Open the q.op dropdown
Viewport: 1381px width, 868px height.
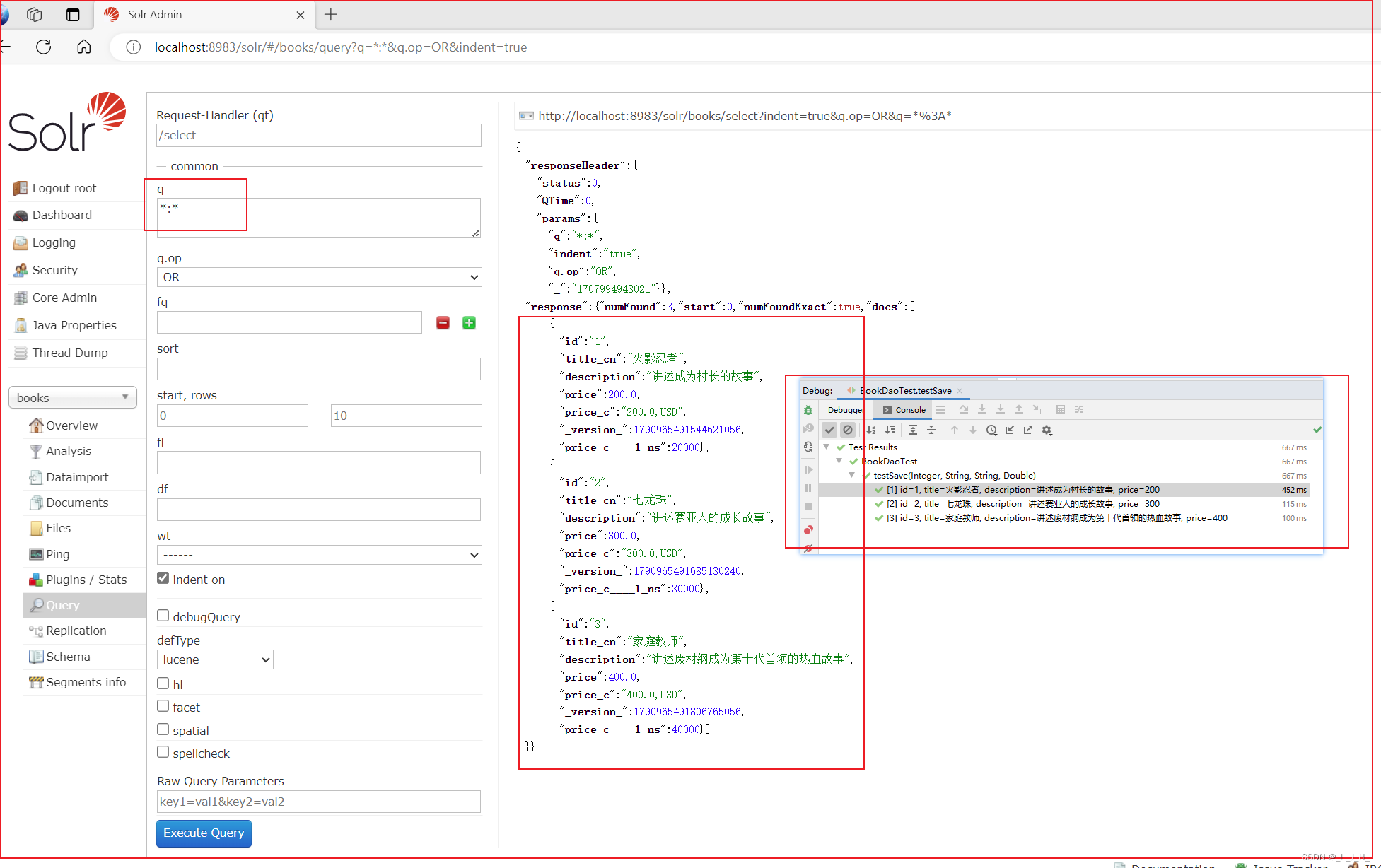(319, 277)
